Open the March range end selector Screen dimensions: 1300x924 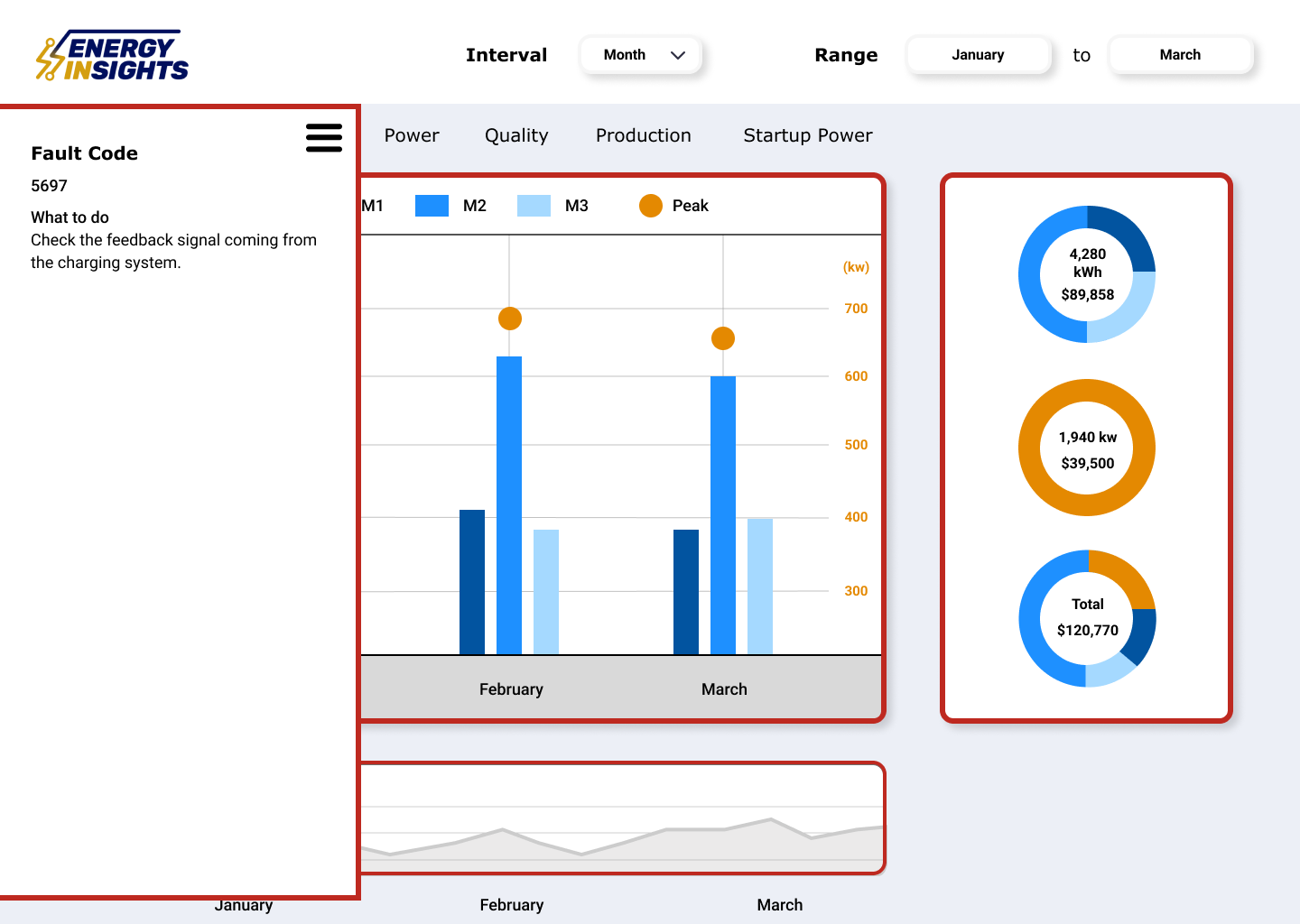(1181, 55)
